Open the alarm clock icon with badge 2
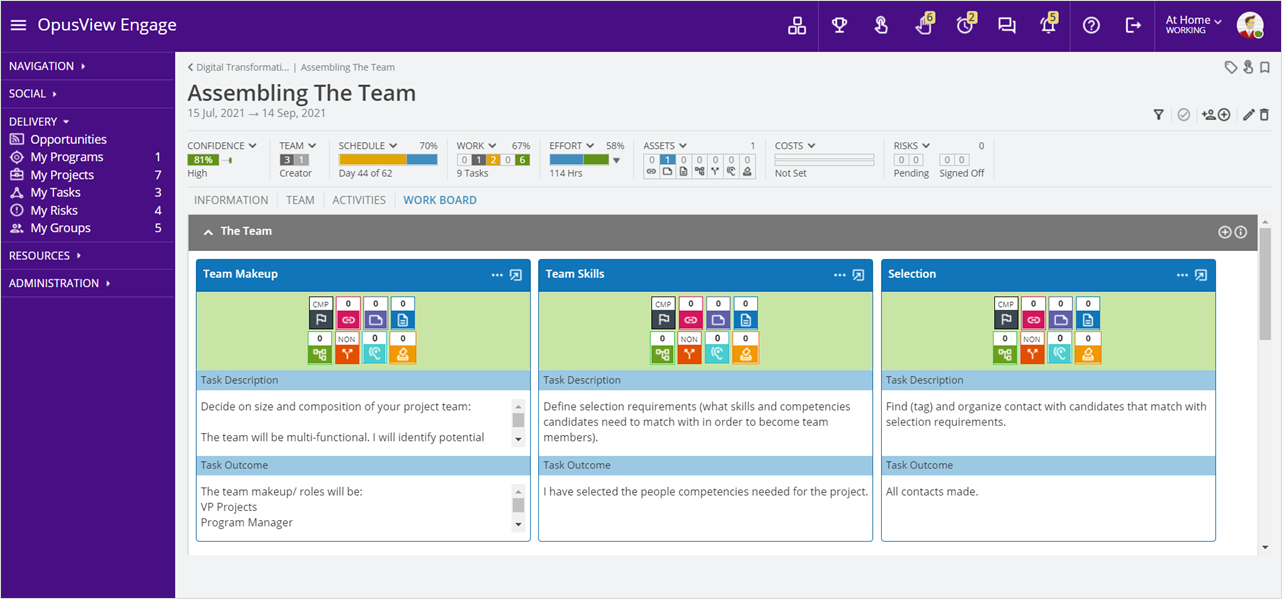 (966, 24)
